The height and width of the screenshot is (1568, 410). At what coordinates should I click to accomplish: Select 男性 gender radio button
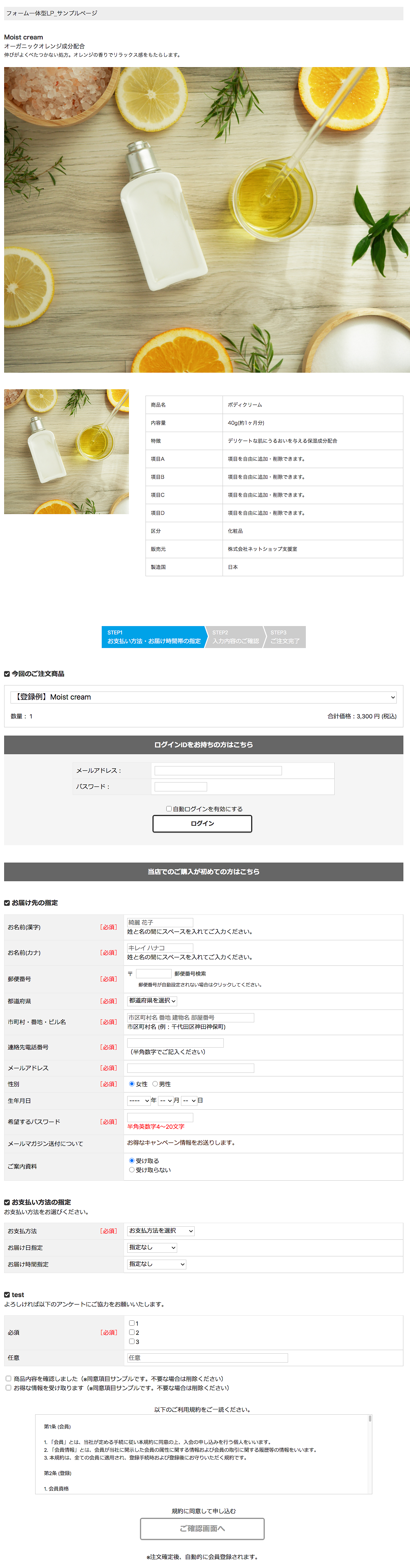(155, 1084)
